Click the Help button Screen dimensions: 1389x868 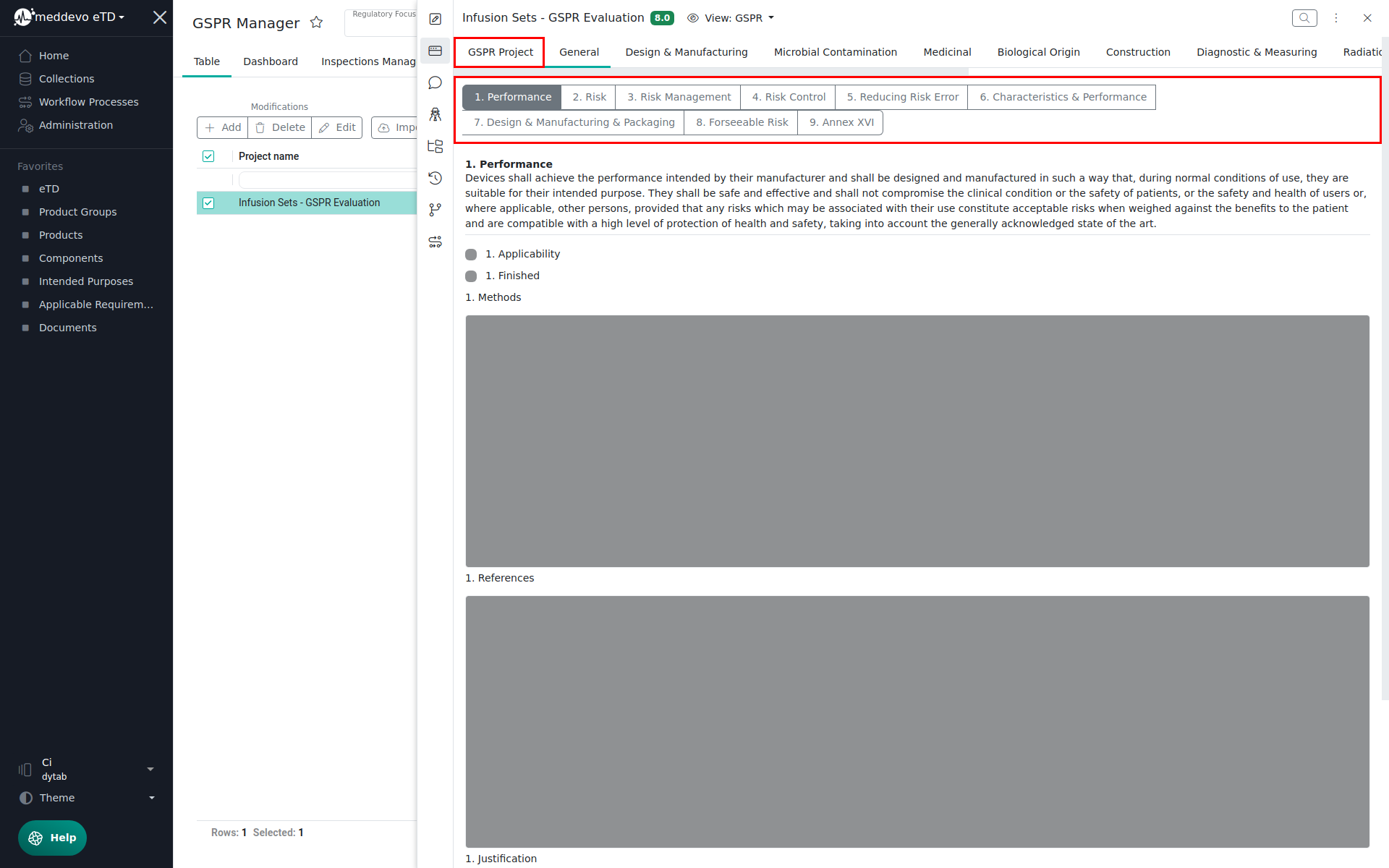coord(52,838)
